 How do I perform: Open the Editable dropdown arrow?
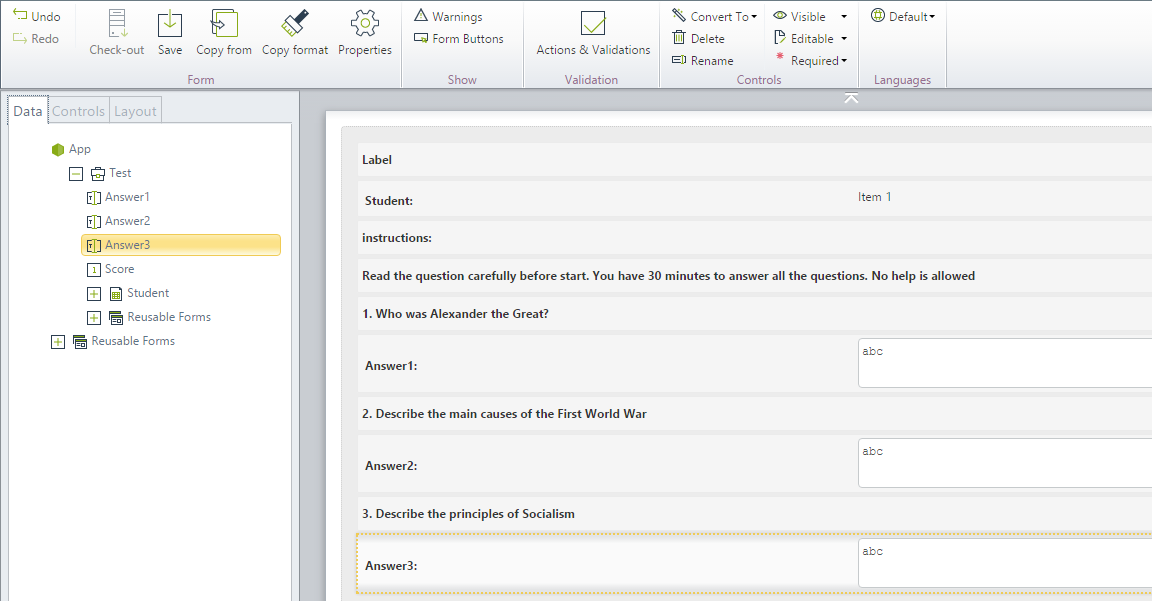(x=844, y=38)
